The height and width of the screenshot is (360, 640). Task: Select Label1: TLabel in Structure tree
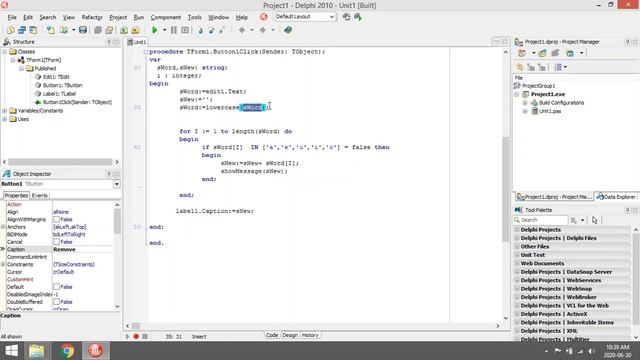(x=59, y=94)
